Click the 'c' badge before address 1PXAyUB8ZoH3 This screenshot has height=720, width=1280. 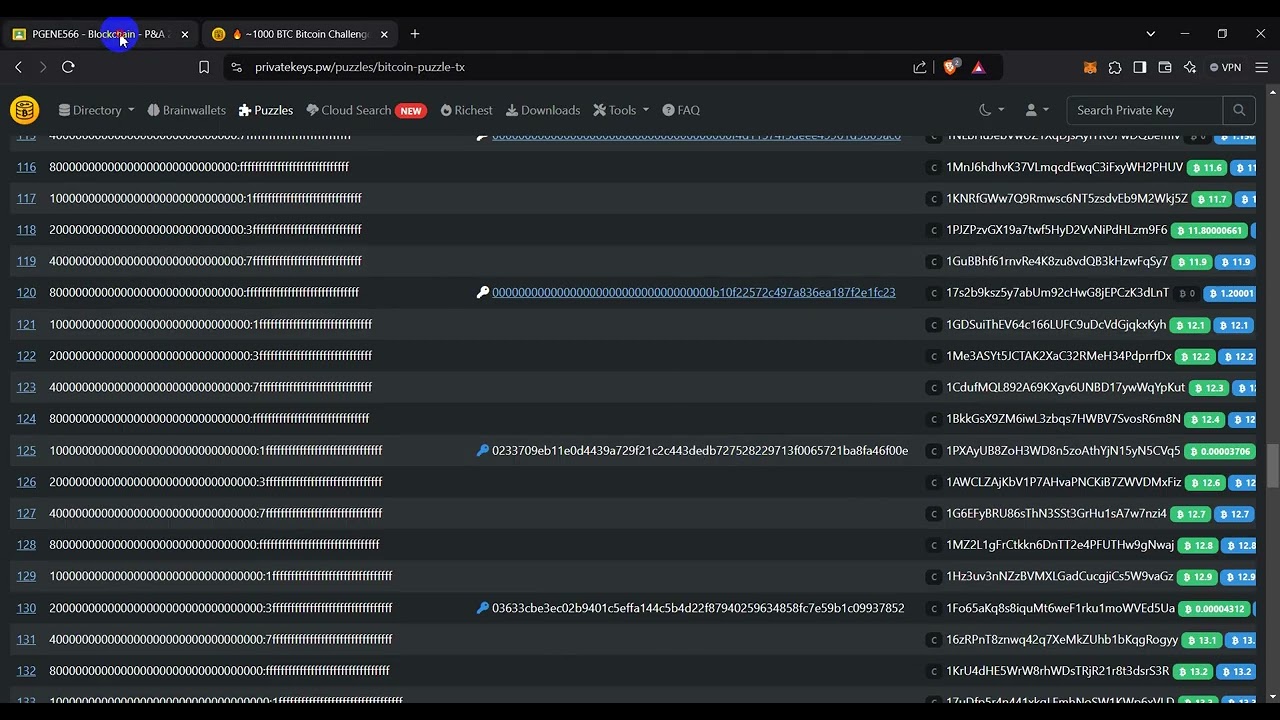pyautogui.click(x=934, y=451)
